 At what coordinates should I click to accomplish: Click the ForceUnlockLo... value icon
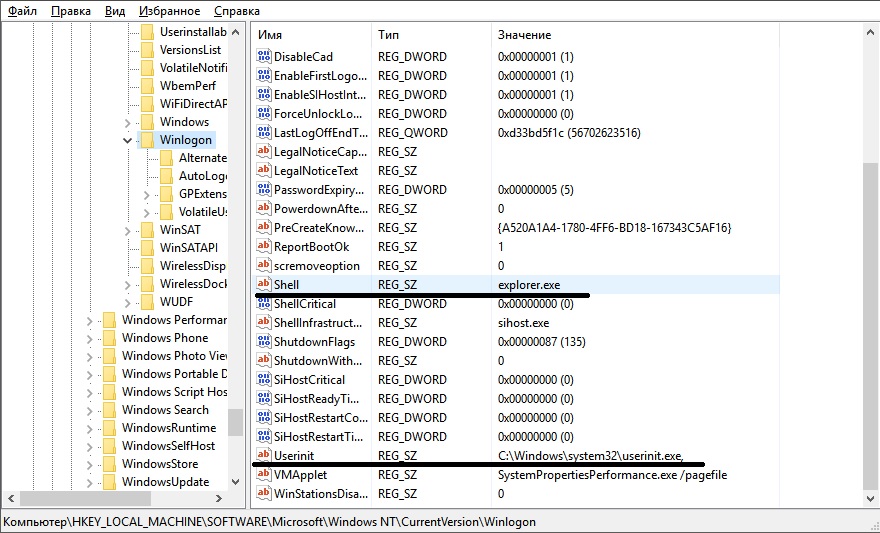click(x=263, y=113)
